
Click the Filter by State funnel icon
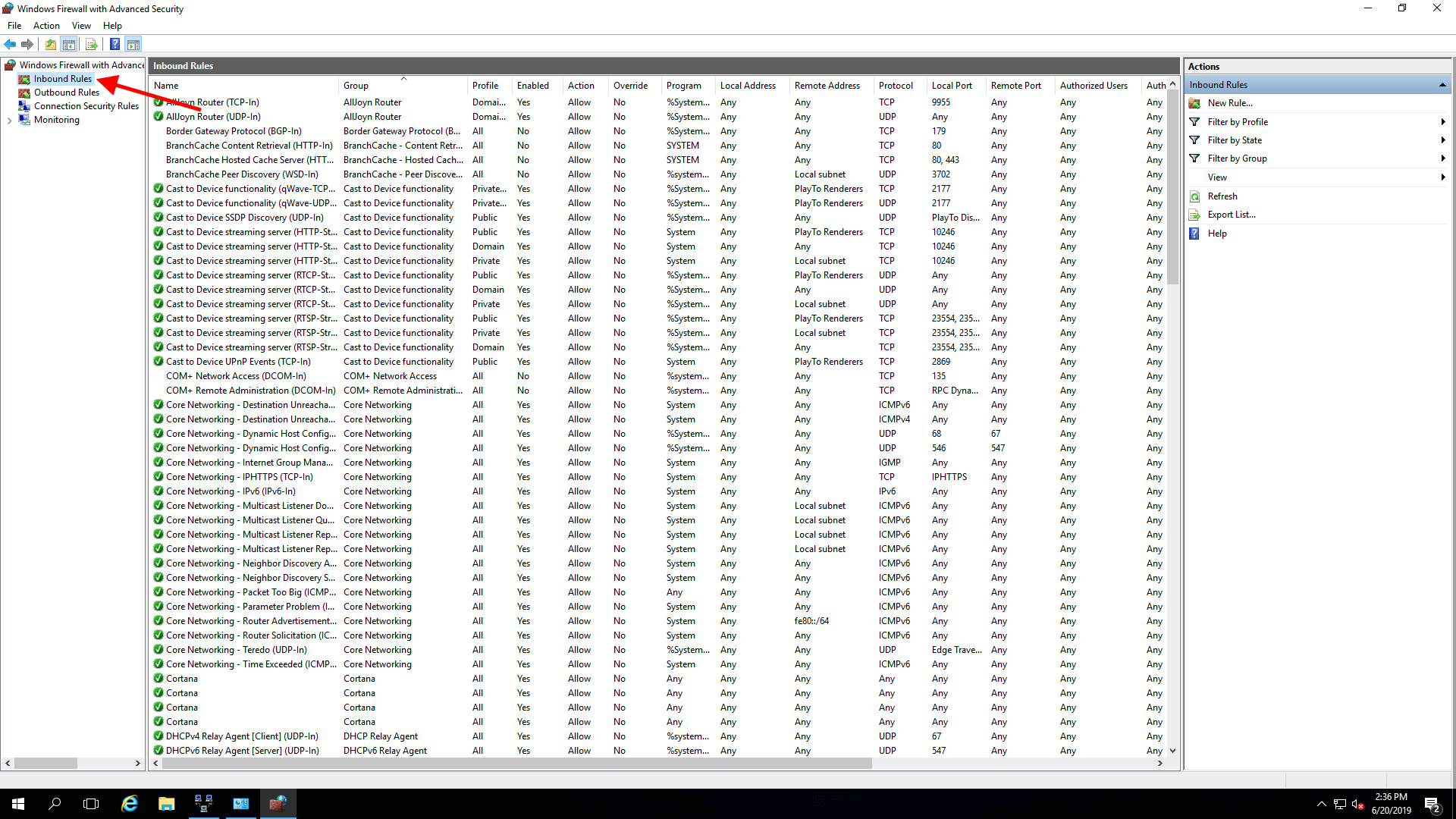tap(1195, 140)
